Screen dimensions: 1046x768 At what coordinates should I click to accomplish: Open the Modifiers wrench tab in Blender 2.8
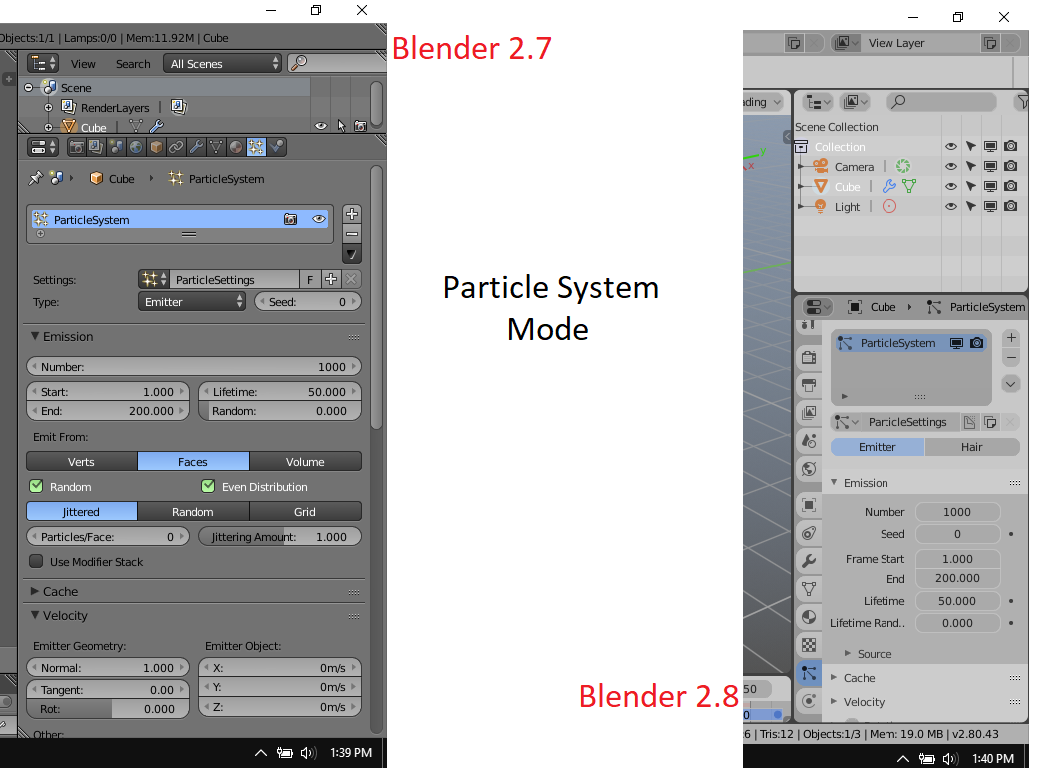click(x=809, y=561)
